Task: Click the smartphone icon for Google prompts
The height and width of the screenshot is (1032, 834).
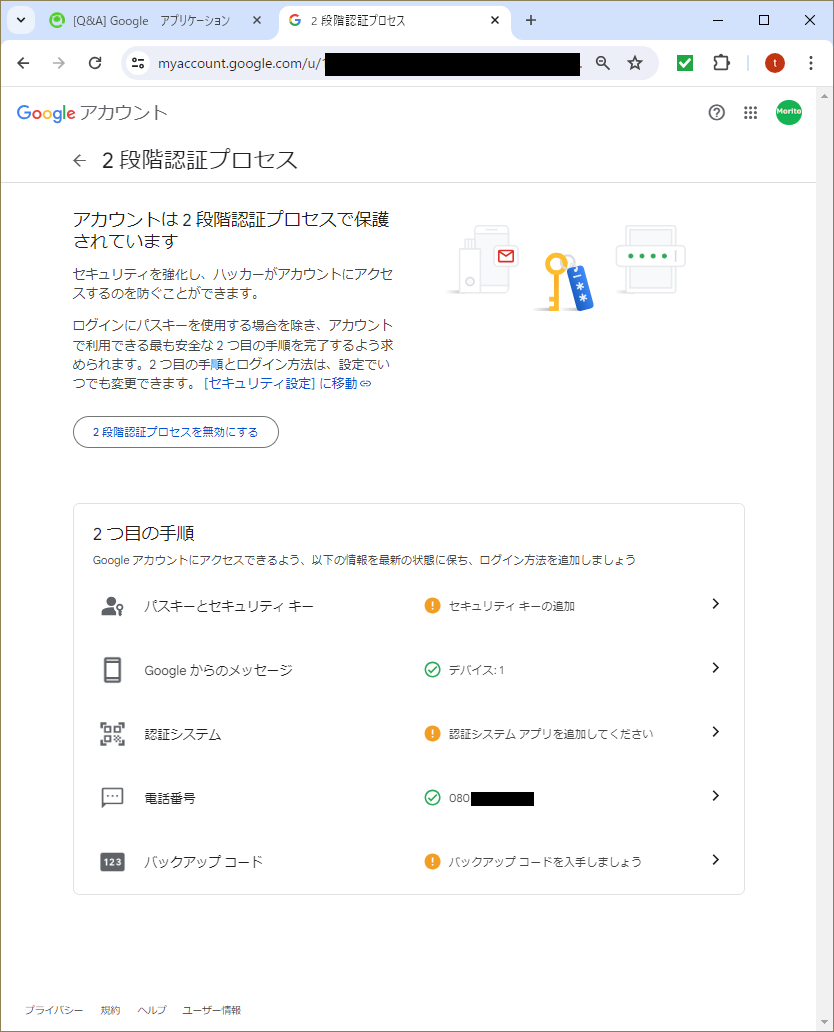Action: click(x=113, y=667)
